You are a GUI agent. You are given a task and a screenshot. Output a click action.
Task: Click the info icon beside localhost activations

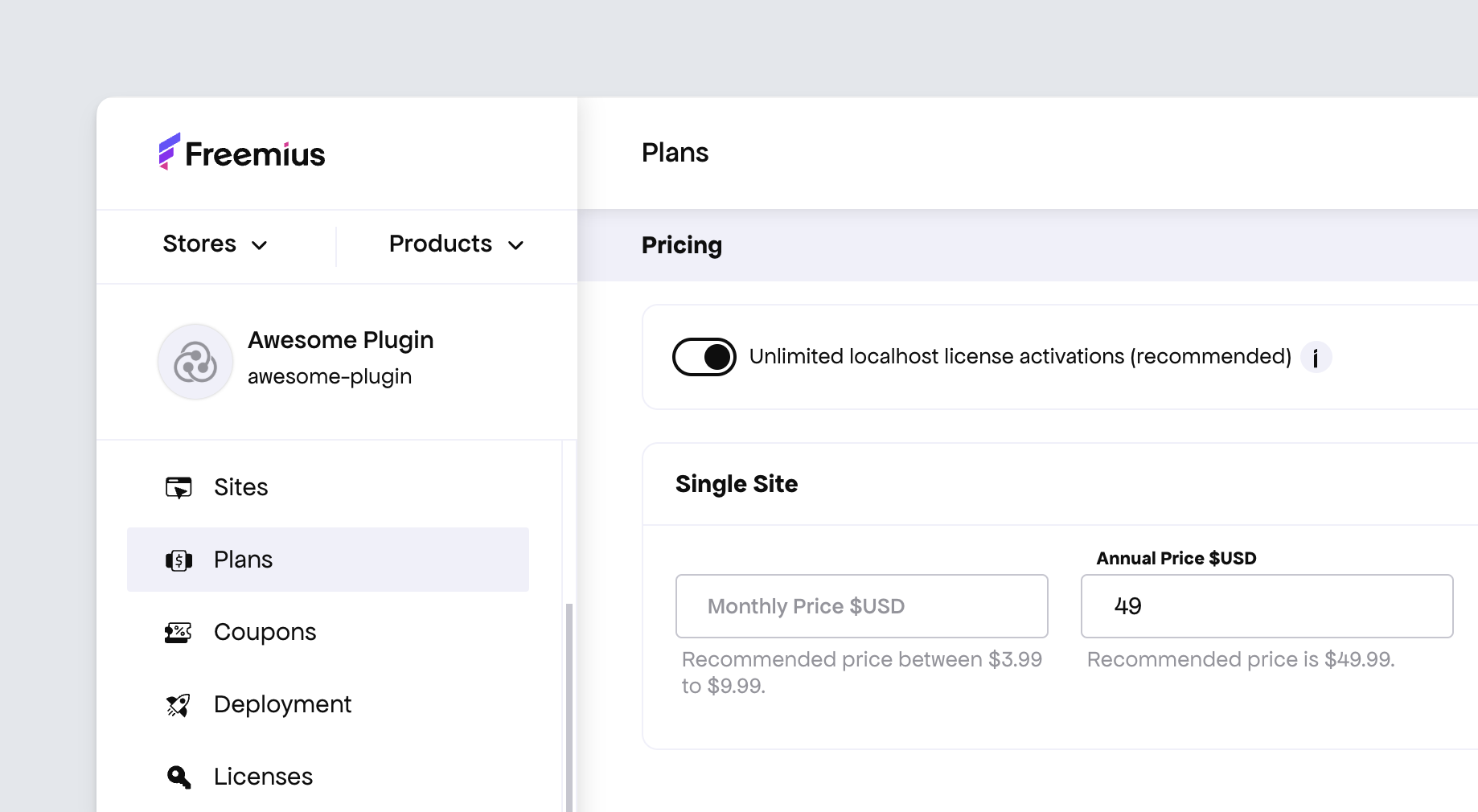pos(1316,357)
